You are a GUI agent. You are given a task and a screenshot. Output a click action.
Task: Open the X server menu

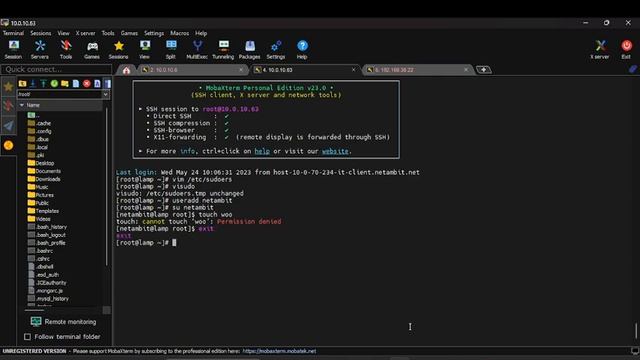click(x=85, y=33)
